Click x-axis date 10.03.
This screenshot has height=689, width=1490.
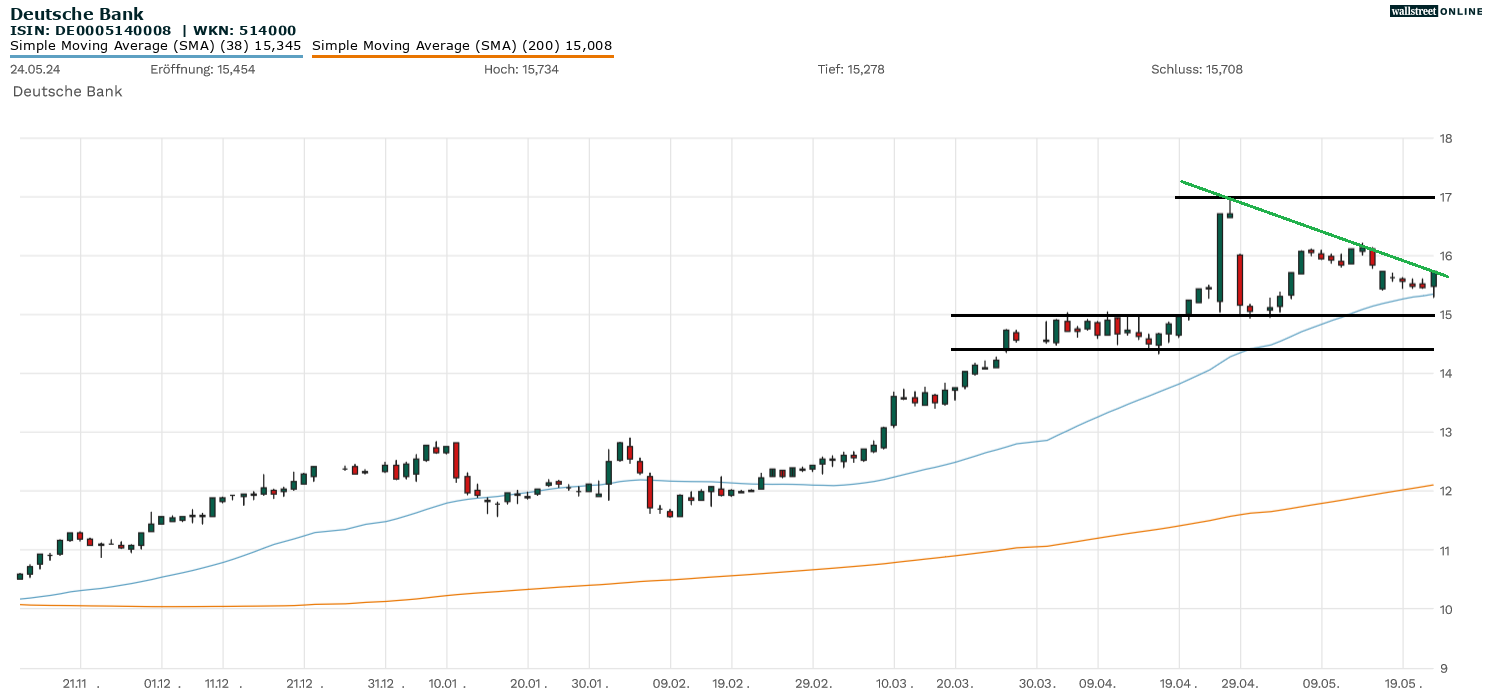tap(895, 683)
